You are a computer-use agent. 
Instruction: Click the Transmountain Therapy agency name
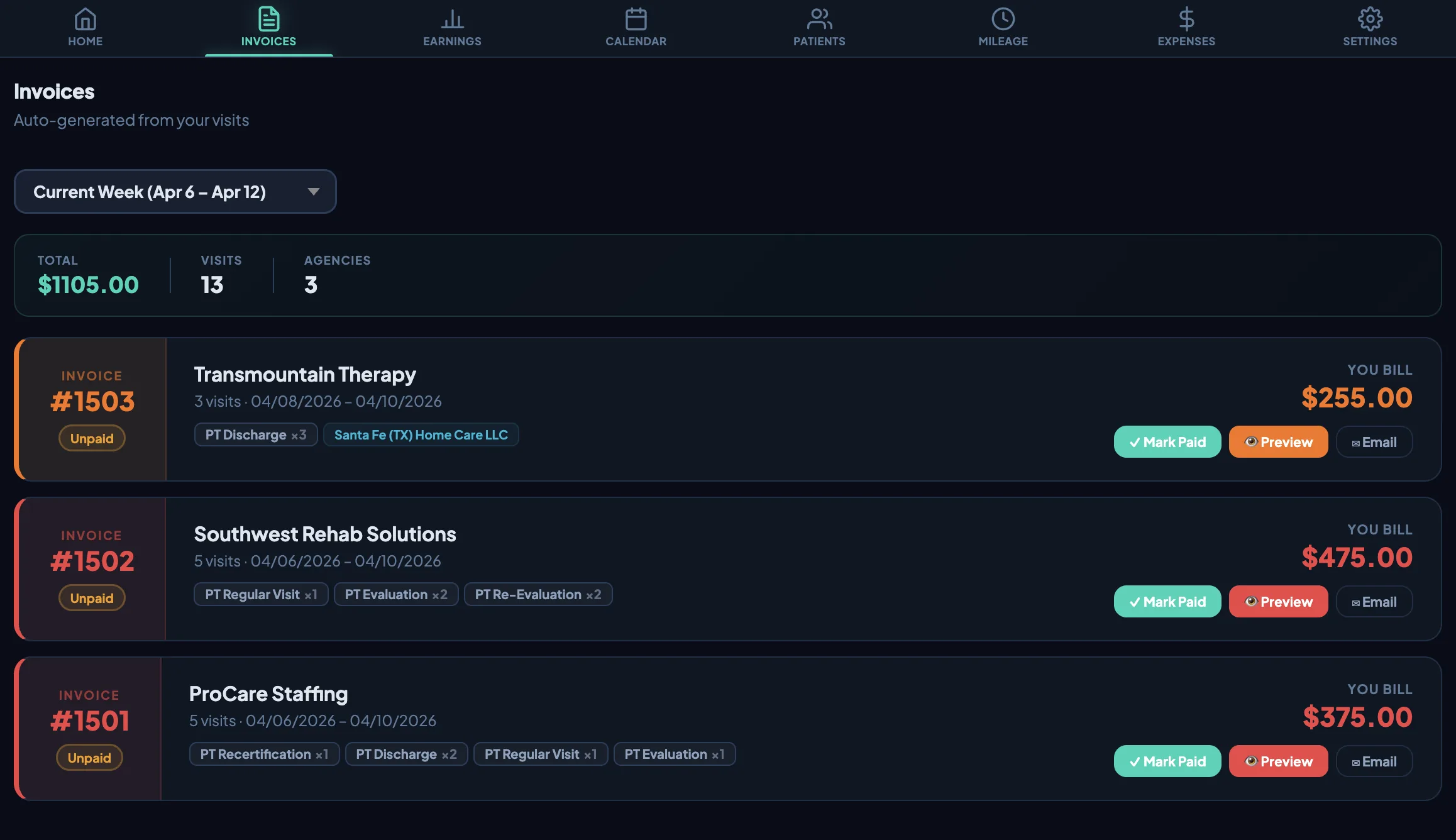click(305, 374)
